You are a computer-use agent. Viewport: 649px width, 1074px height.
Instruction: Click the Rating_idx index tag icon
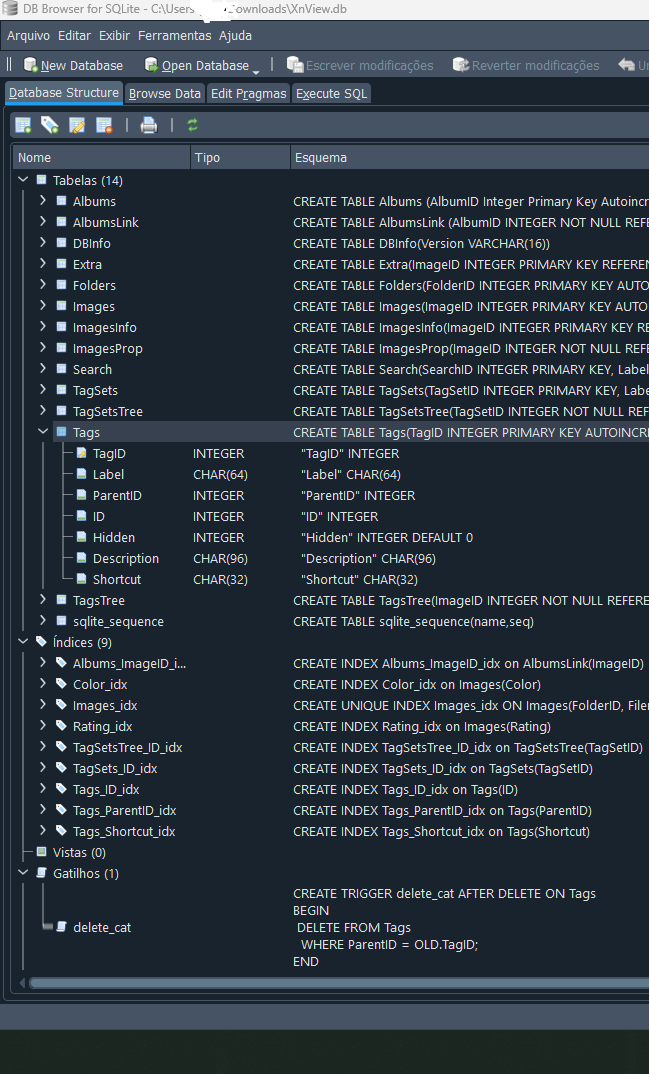click(x=61, y=726)
